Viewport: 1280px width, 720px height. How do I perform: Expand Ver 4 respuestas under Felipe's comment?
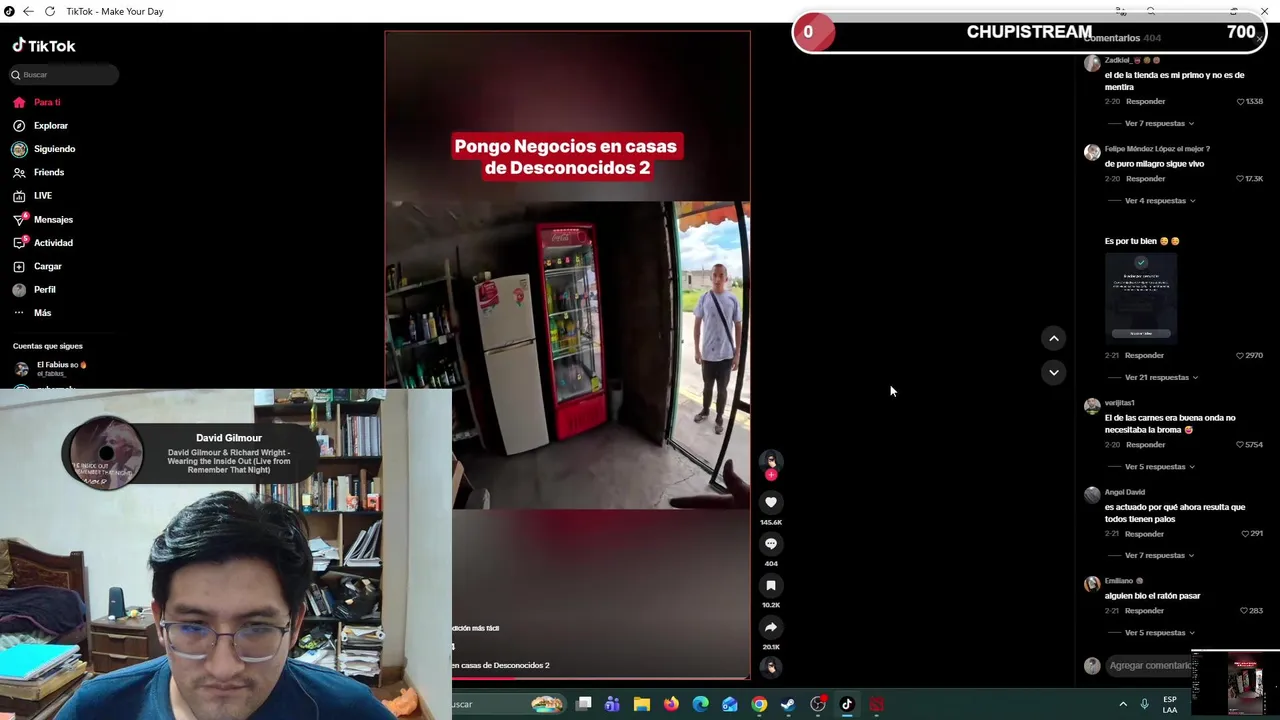click(1160, 201)
